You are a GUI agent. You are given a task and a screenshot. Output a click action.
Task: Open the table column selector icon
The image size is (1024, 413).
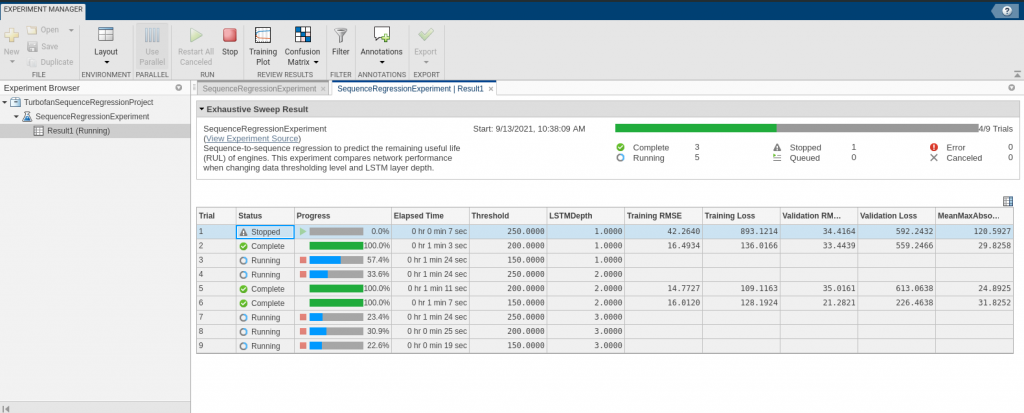click(x=1008, y=201)
